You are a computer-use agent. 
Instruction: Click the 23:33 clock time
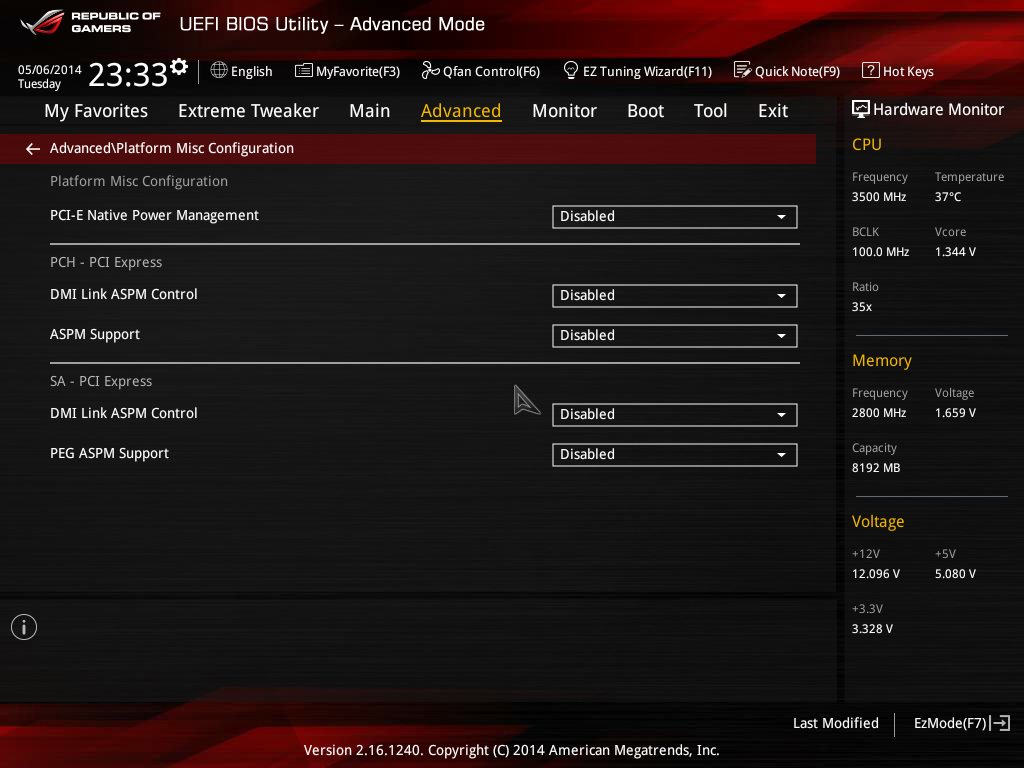[x=128, y=75]
